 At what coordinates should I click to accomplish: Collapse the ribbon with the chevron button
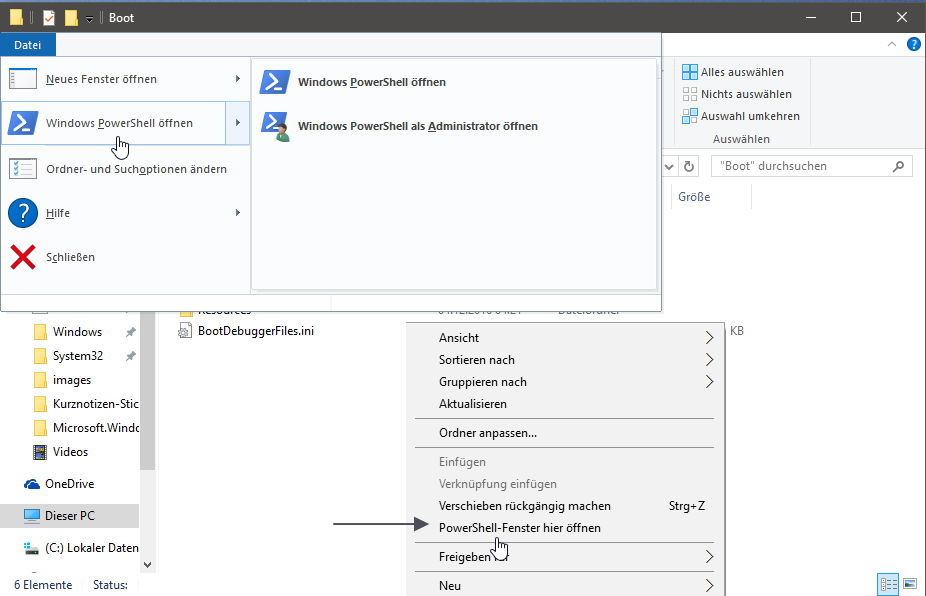(892, 44)
